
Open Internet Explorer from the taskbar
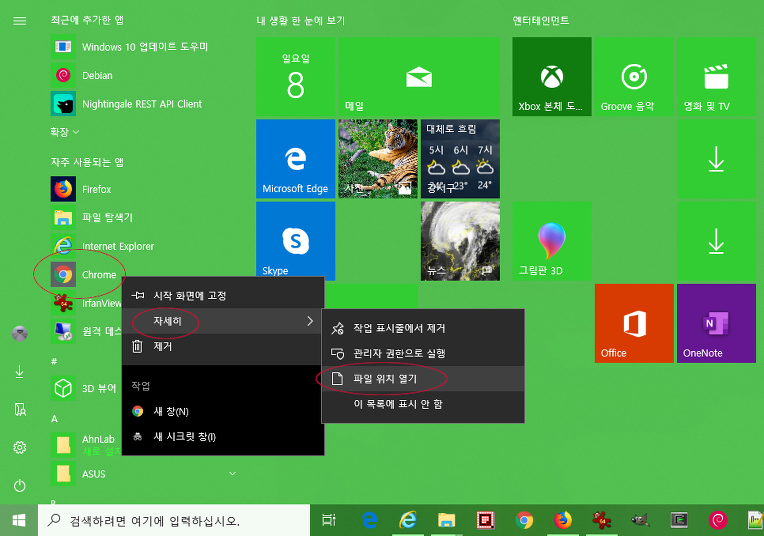[408, 520]
